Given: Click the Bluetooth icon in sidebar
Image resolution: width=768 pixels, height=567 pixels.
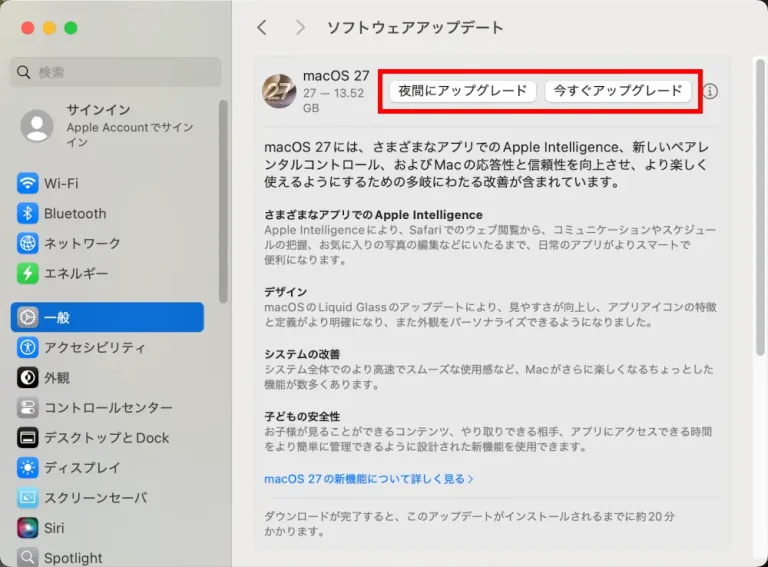Looking at the screenshot, I should point(27,213).
